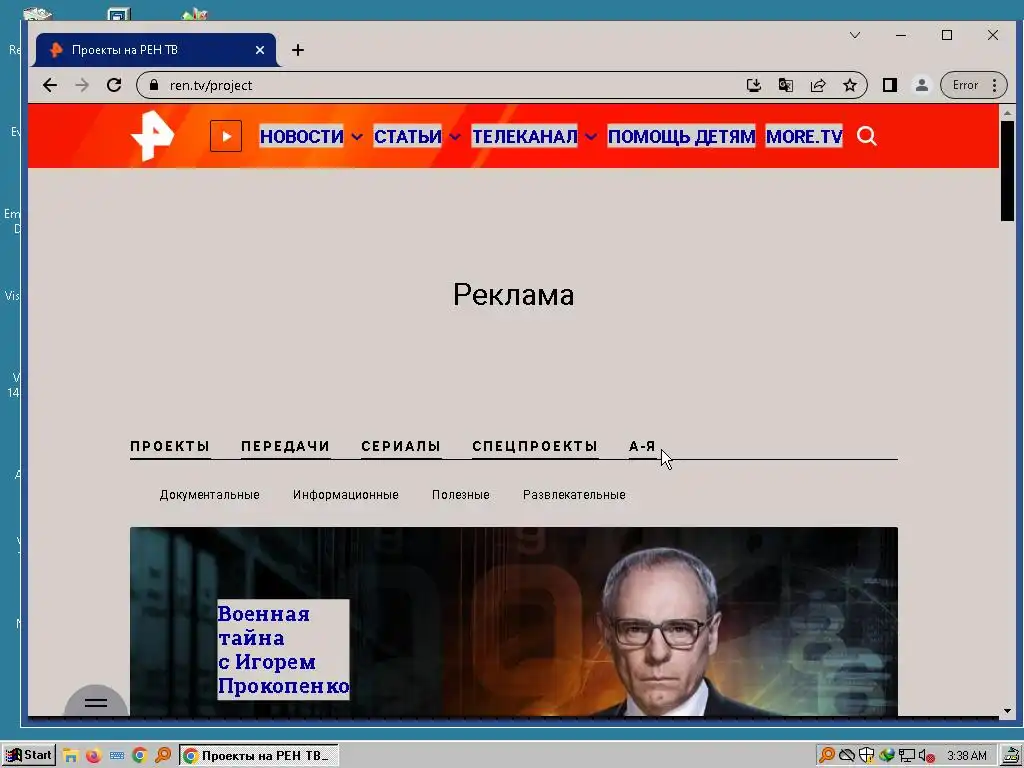This screenshot has width=1024, height=768.
Task: Open Военная тайна с Игорем Прокопенко title
Action: tap(283, 650)
